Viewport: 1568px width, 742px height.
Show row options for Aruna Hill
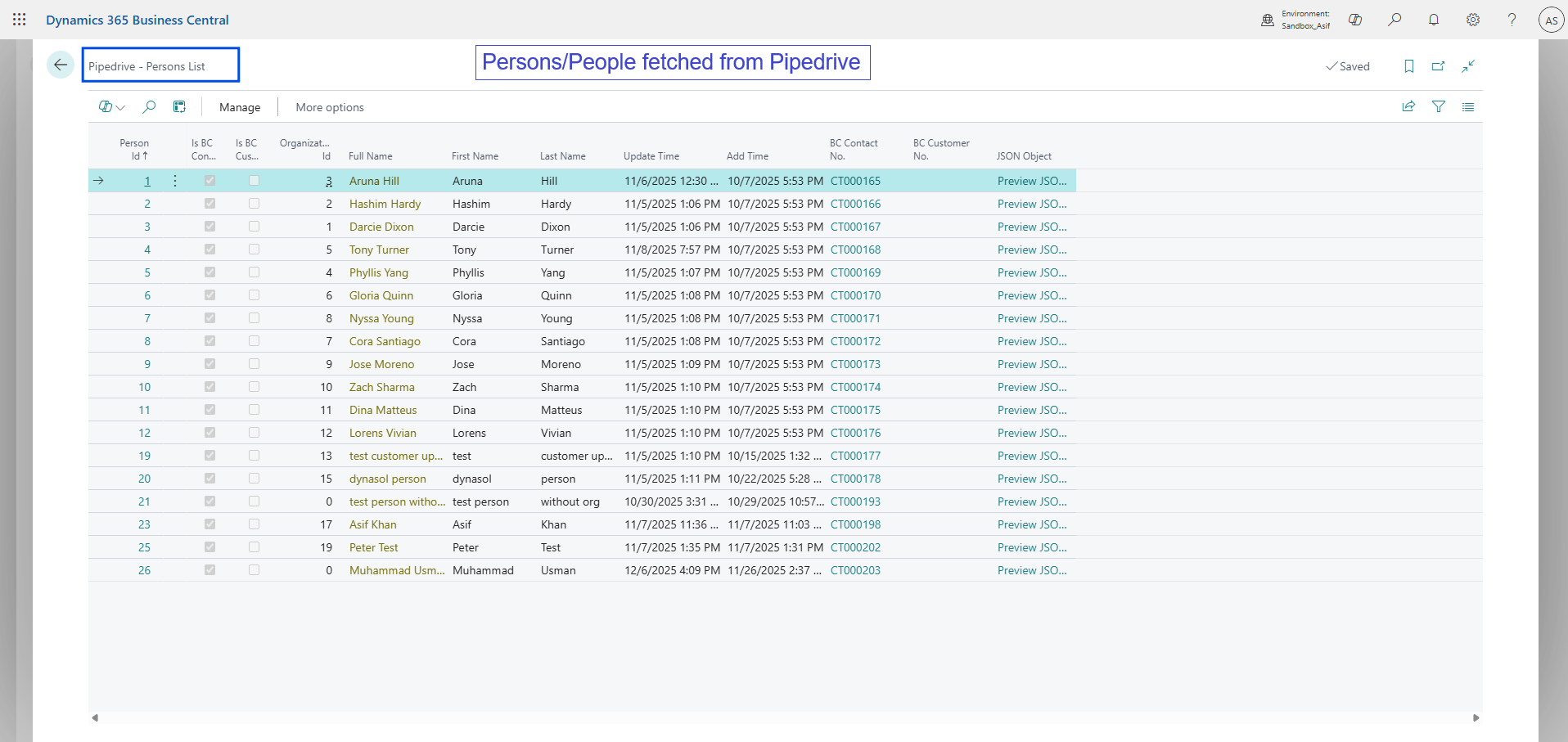(x=175, y=181)
